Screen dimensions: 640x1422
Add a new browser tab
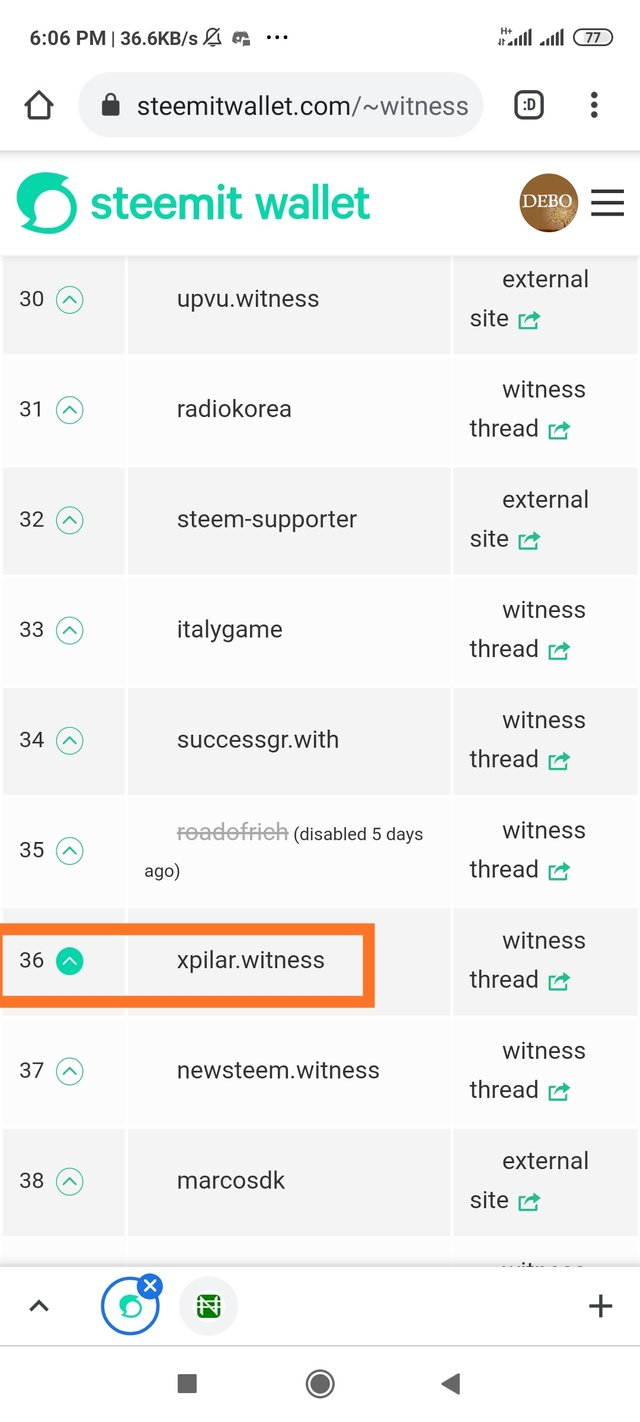tap(600, 1306)
